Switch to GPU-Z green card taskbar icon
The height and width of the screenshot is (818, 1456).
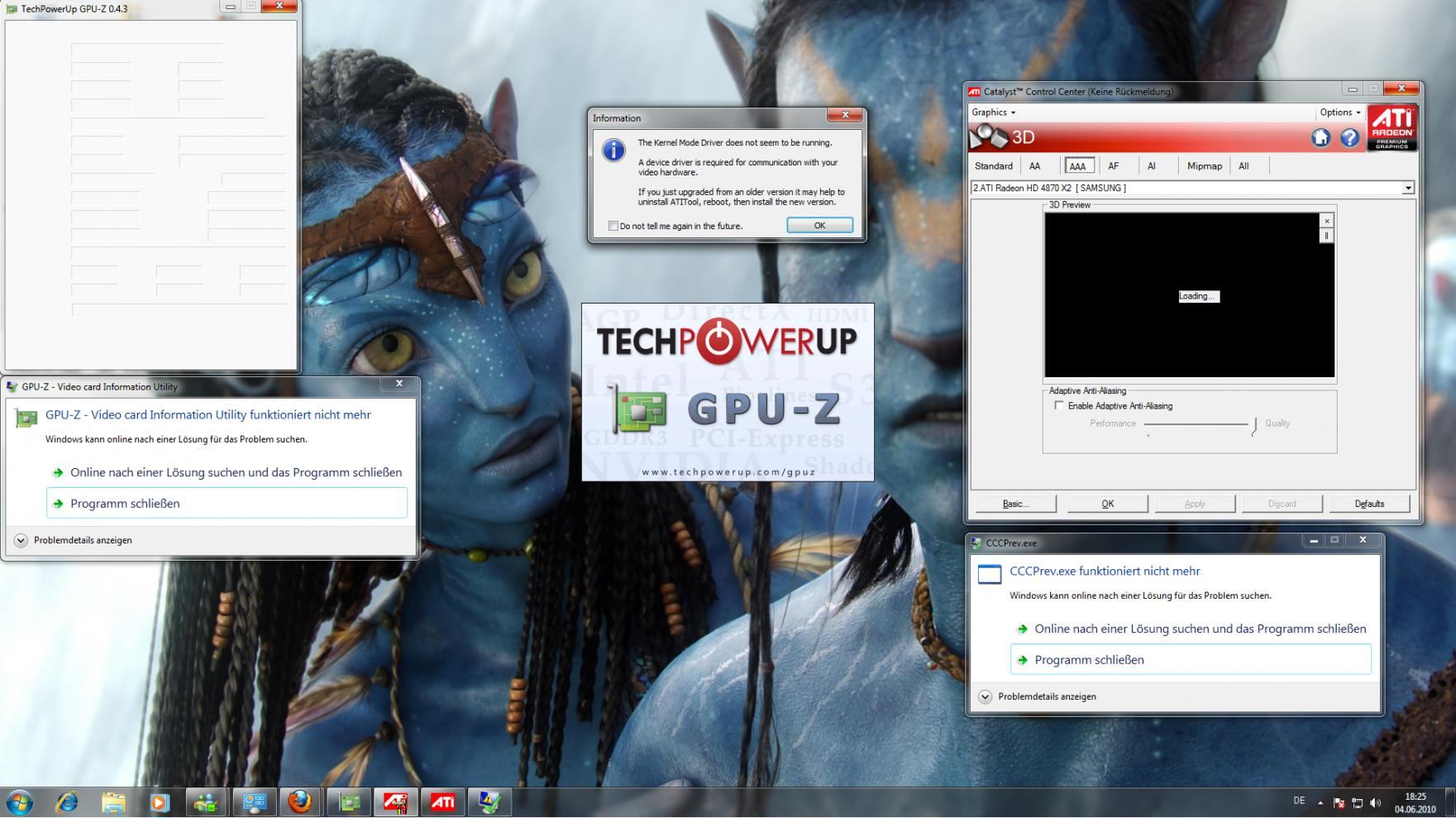[350, 802]
